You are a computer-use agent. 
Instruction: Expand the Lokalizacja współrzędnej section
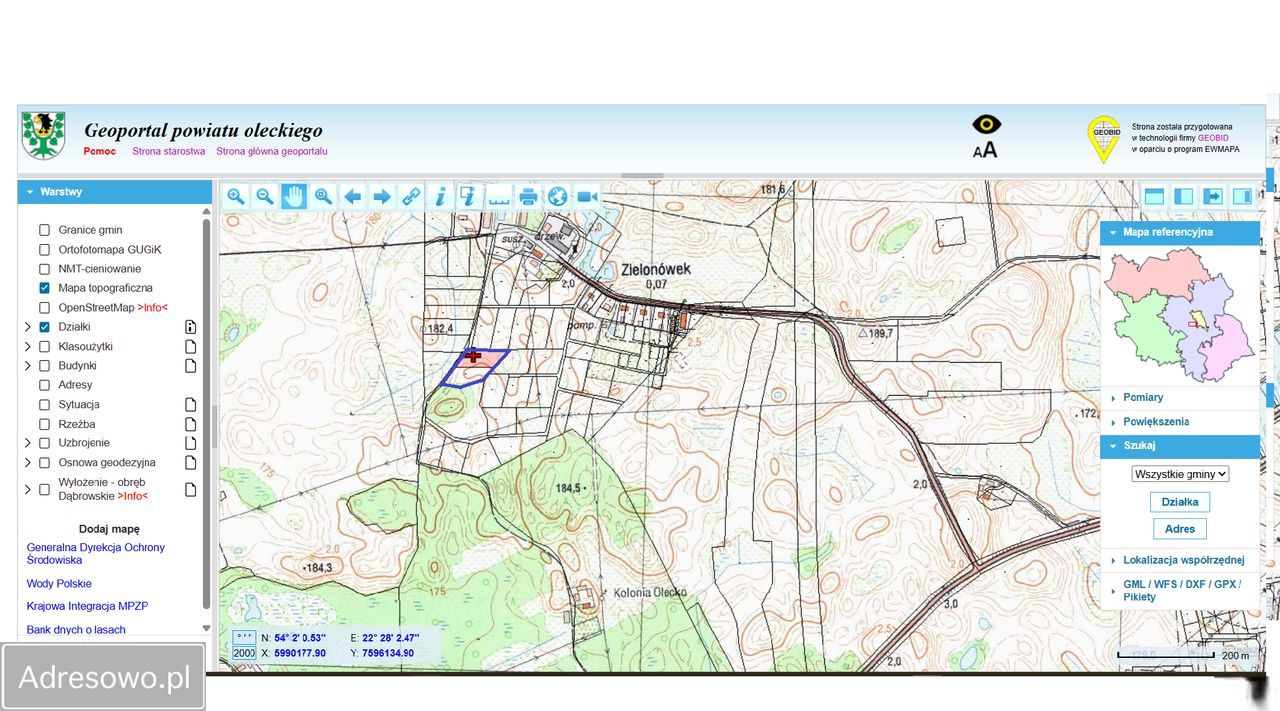[x=1180, y=560]
